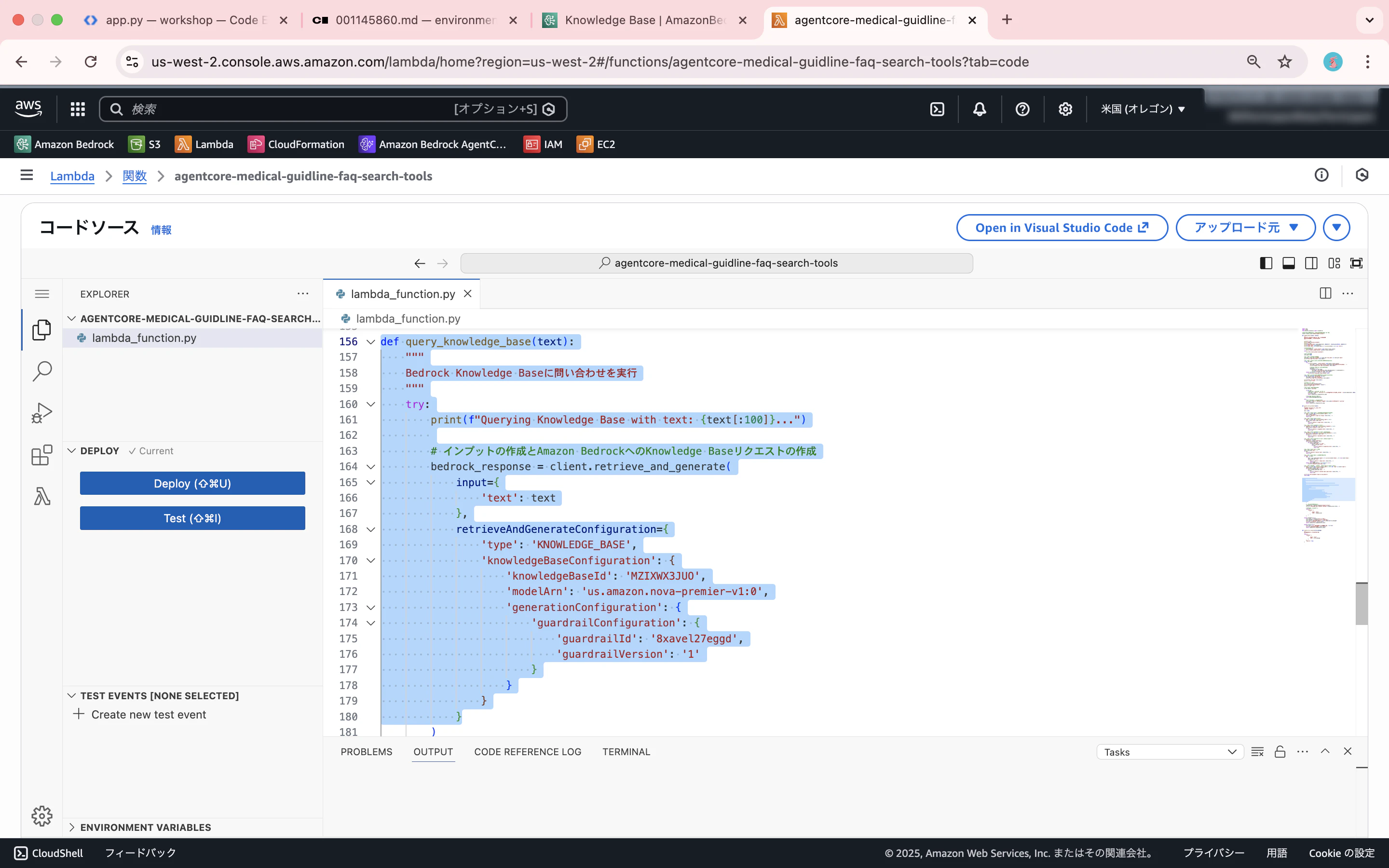
Task: Click the editor command center search box
Action: tap(716, 263)
